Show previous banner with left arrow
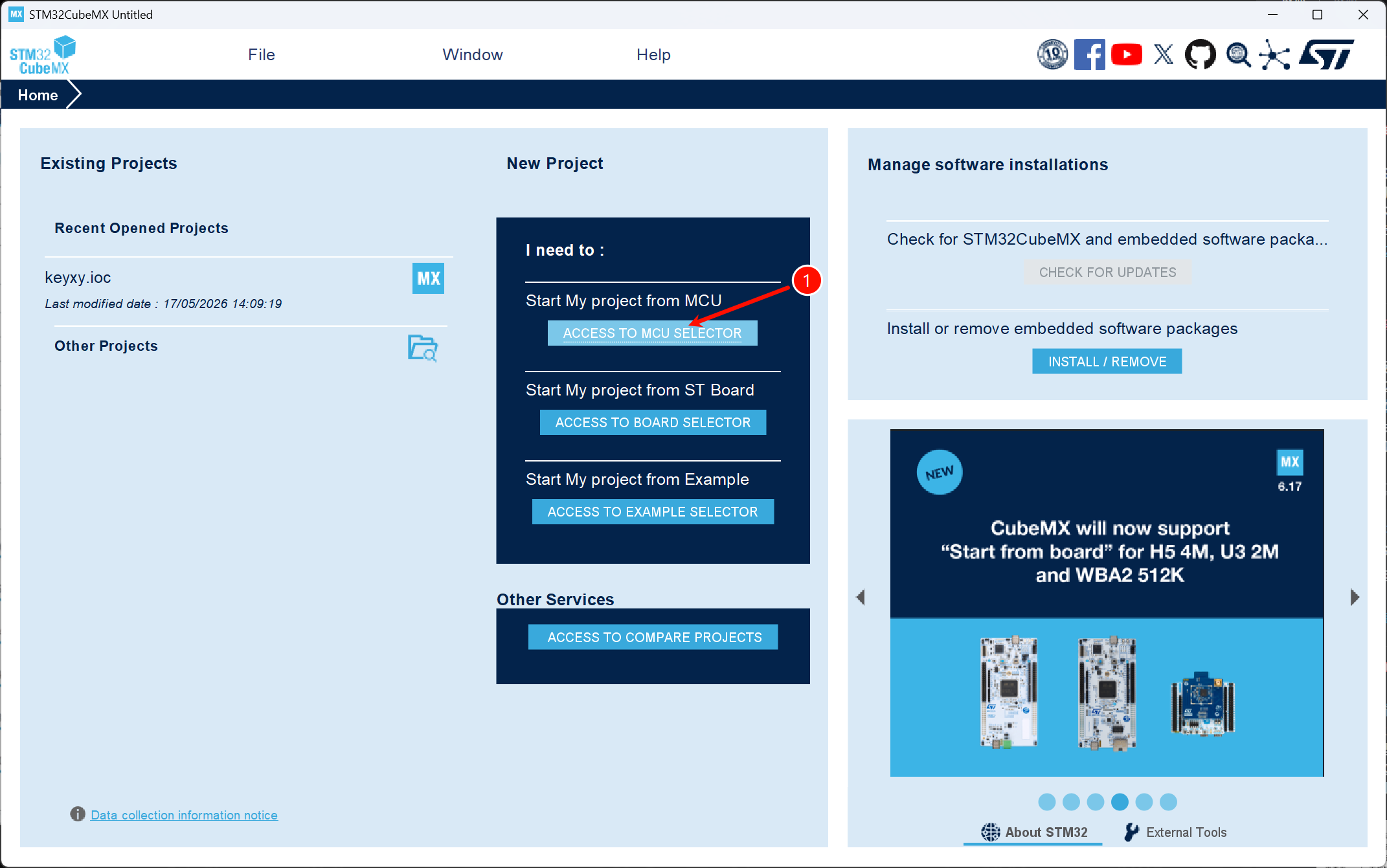The width and height of the screenshot is (1387, 868). [861, 597]
